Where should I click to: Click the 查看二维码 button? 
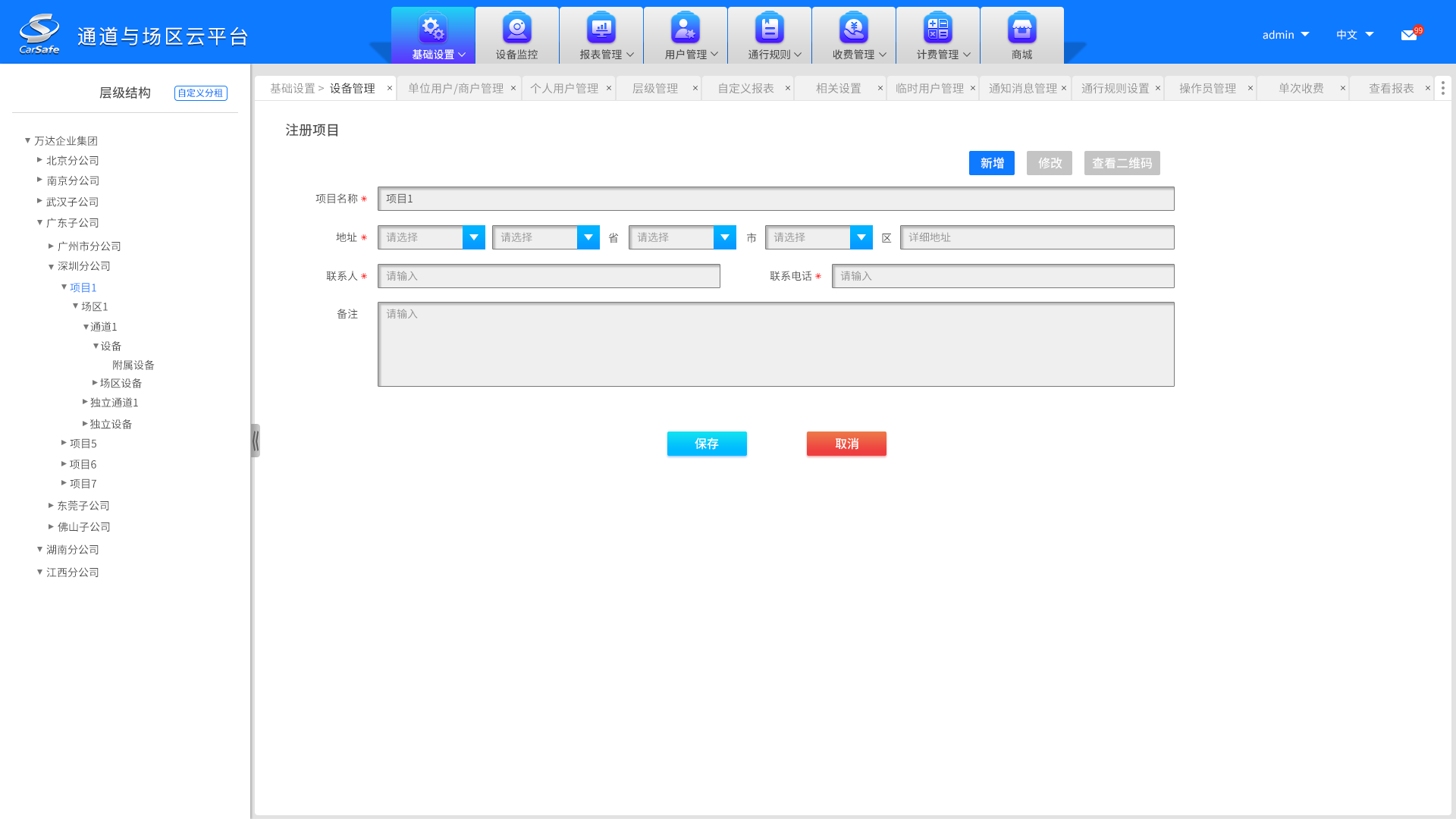[1122, 163]
